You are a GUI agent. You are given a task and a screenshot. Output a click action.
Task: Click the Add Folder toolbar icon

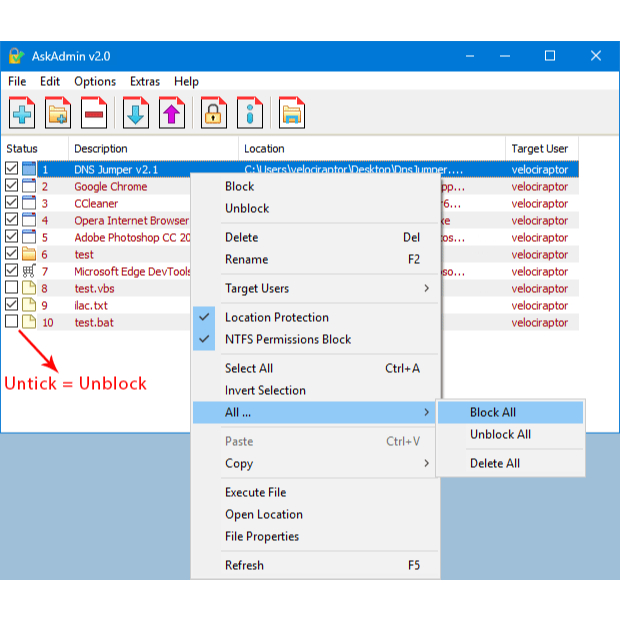(58, 113)
